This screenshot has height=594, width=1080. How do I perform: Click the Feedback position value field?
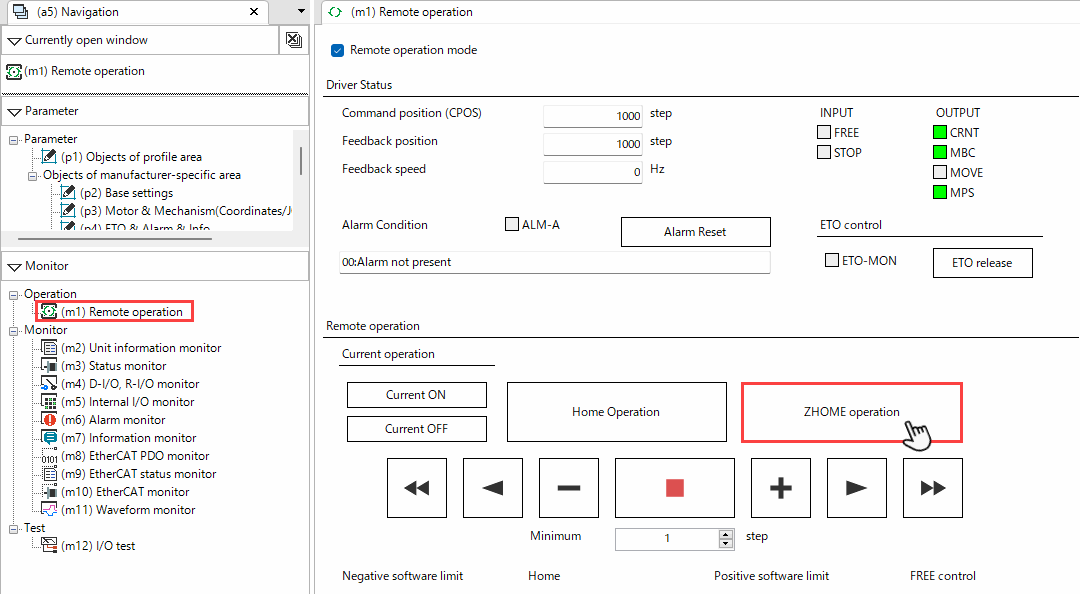pos(593,143)
